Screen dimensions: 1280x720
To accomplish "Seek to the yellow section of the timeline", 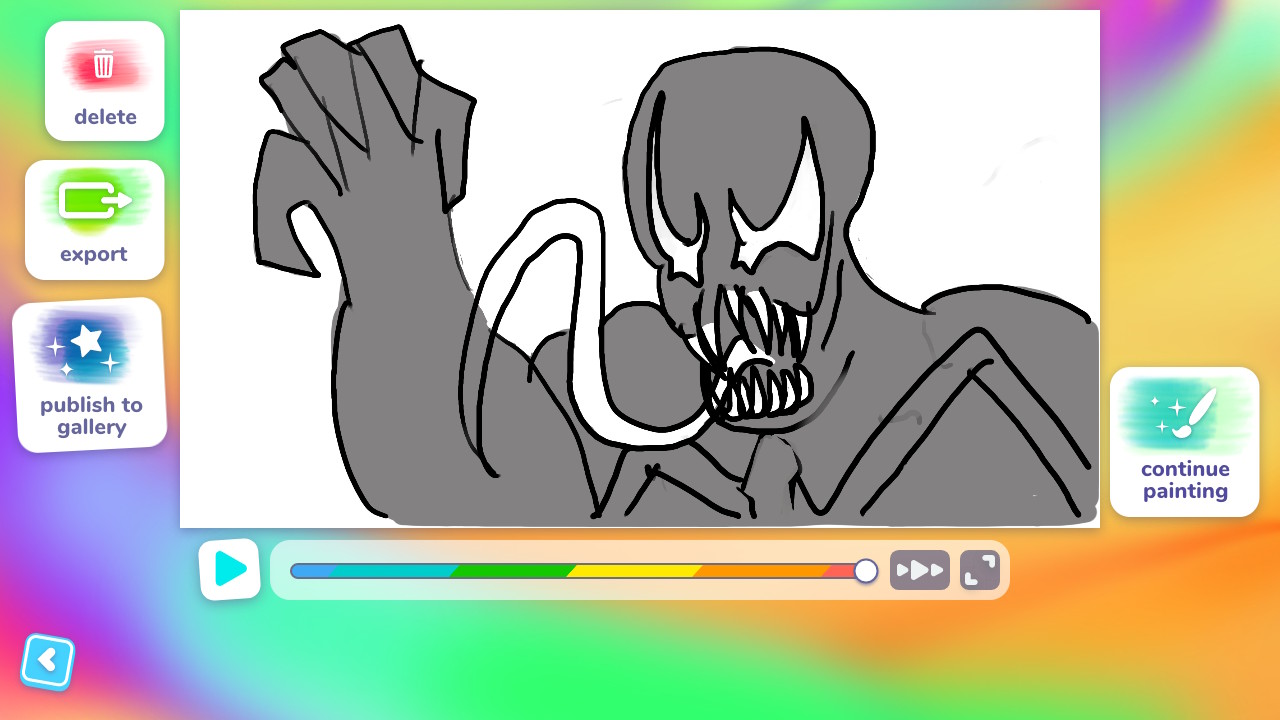I will pos(634,571).
